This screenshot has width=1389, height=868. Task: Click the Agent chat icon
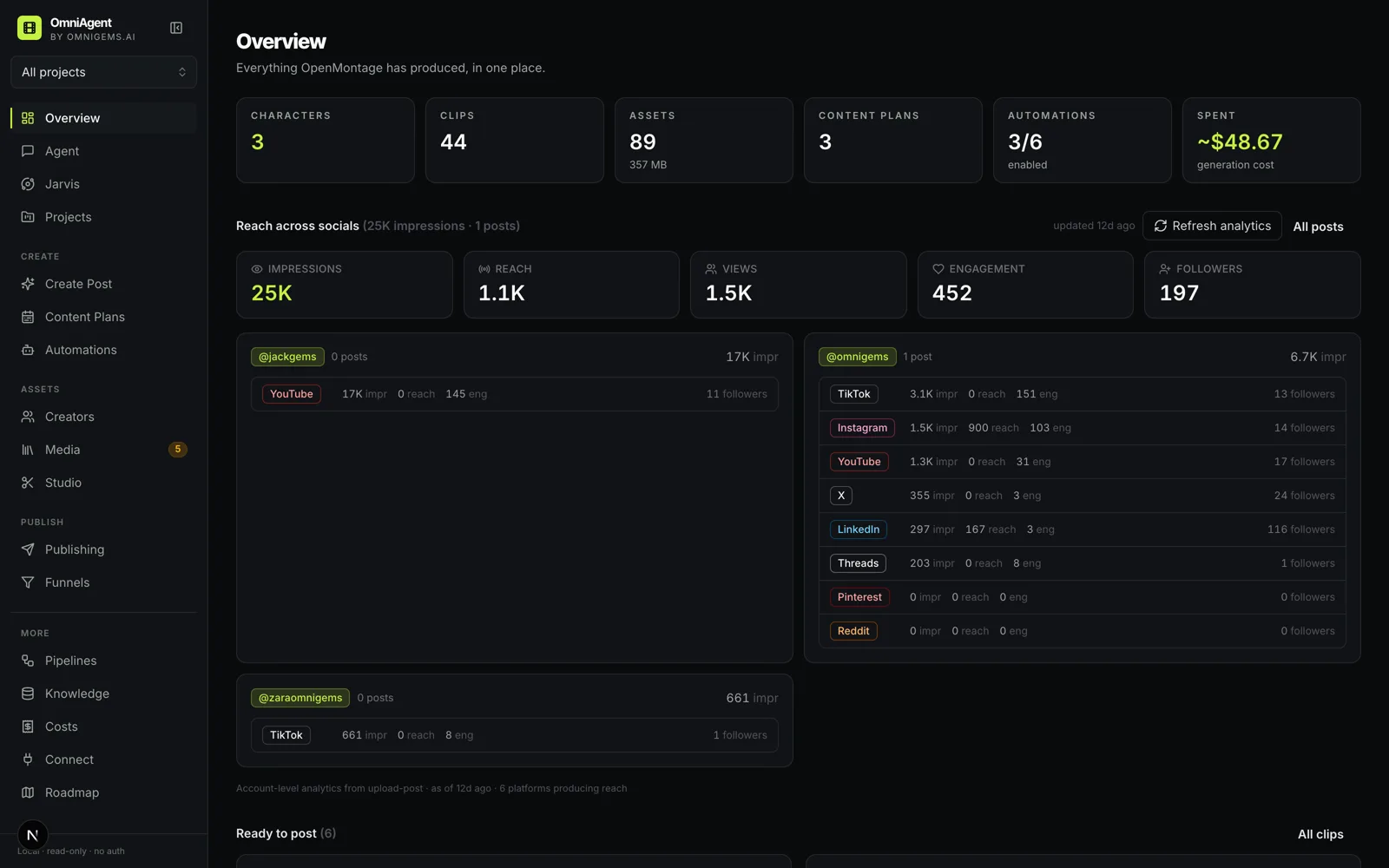pyautogui.click(x=28, y=151)
